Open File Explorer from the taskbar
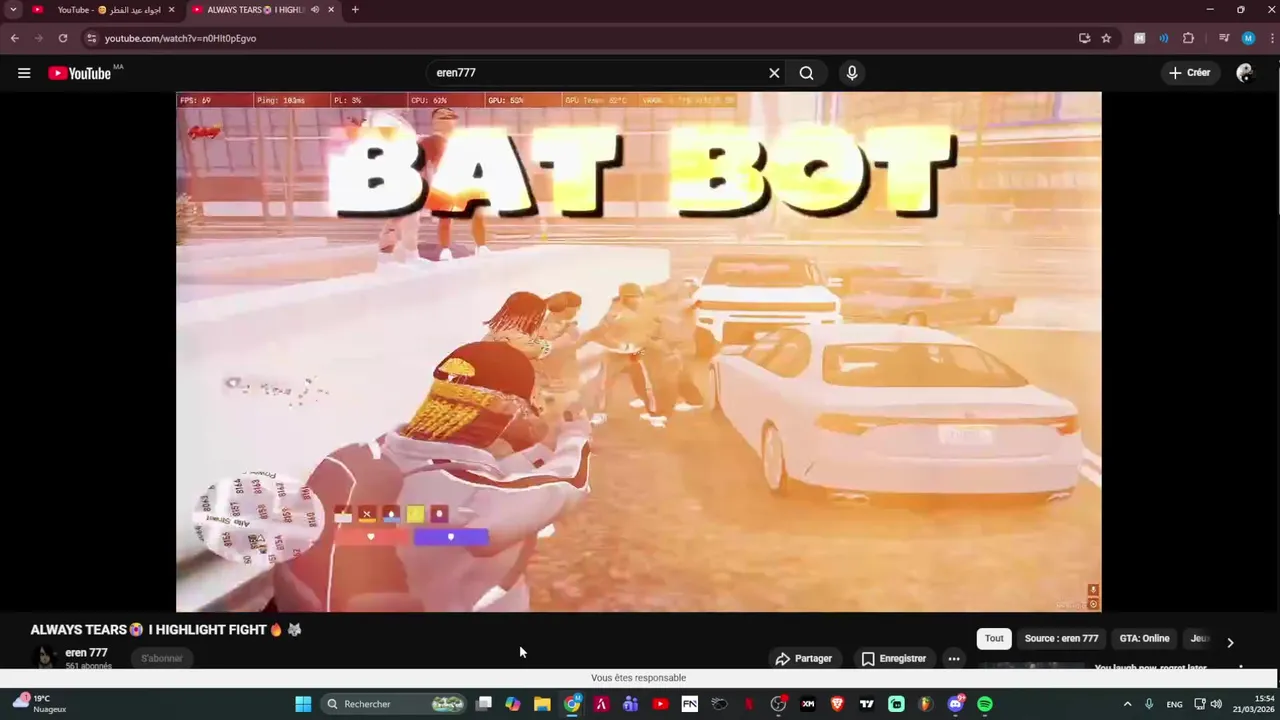The width and height of the screenshot is (1280, 720). (x=542, y=704)
